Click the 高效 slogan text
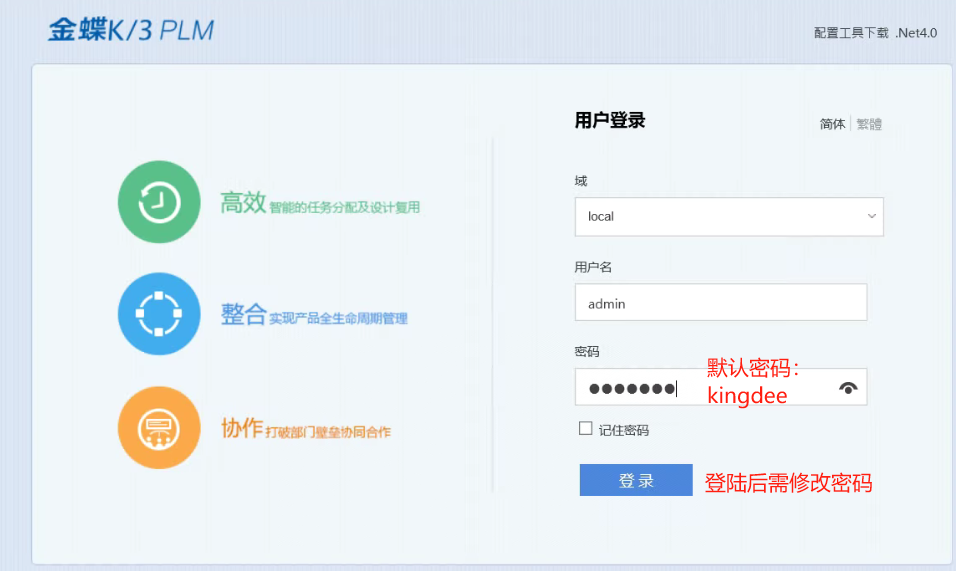This screenshot has width=956, height=571. [x=319, y=203]
